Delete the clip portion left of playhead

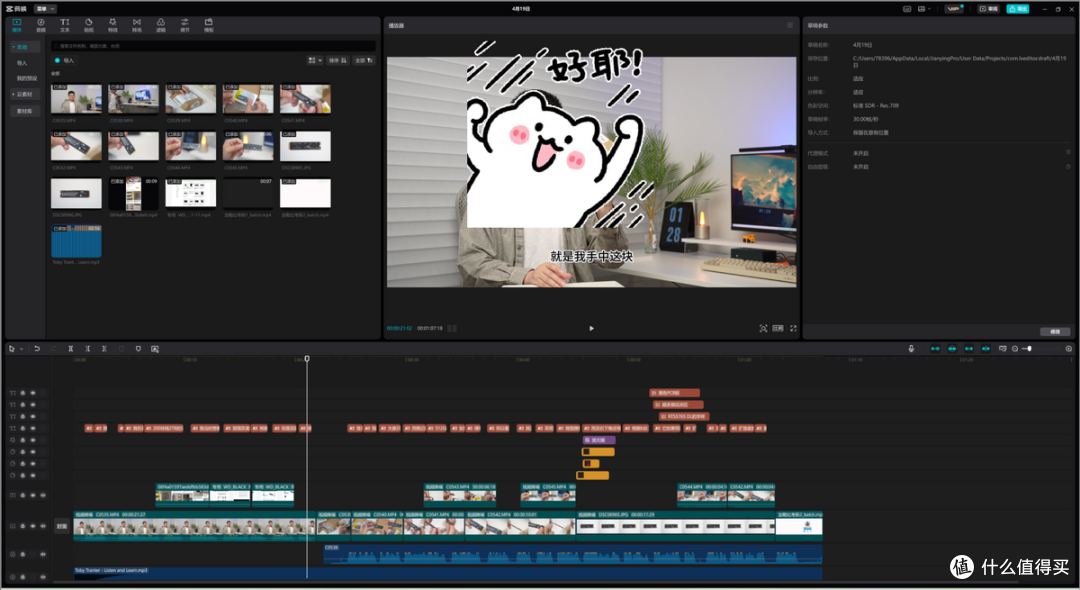pos(87,349)
